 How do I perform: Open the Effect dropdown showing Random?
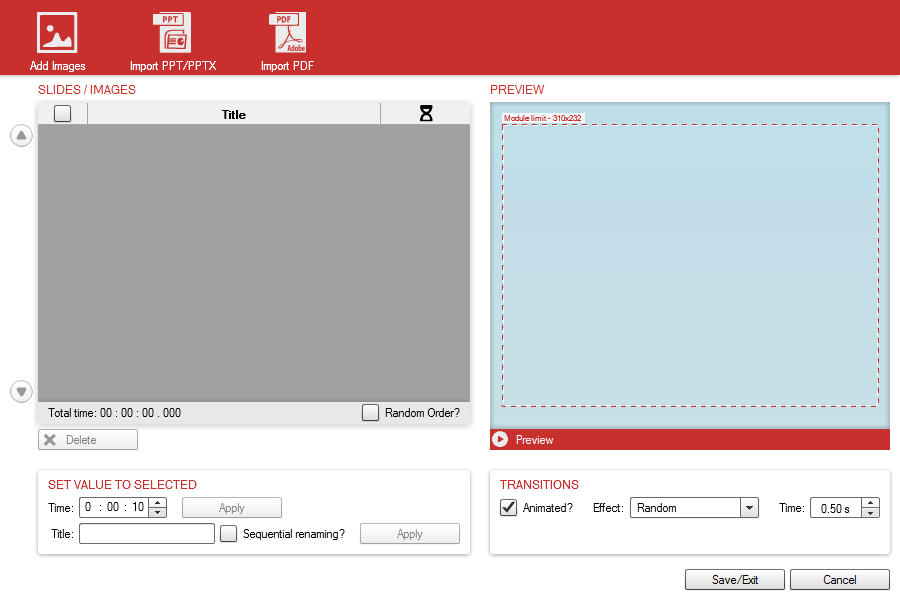coord(694,508)
